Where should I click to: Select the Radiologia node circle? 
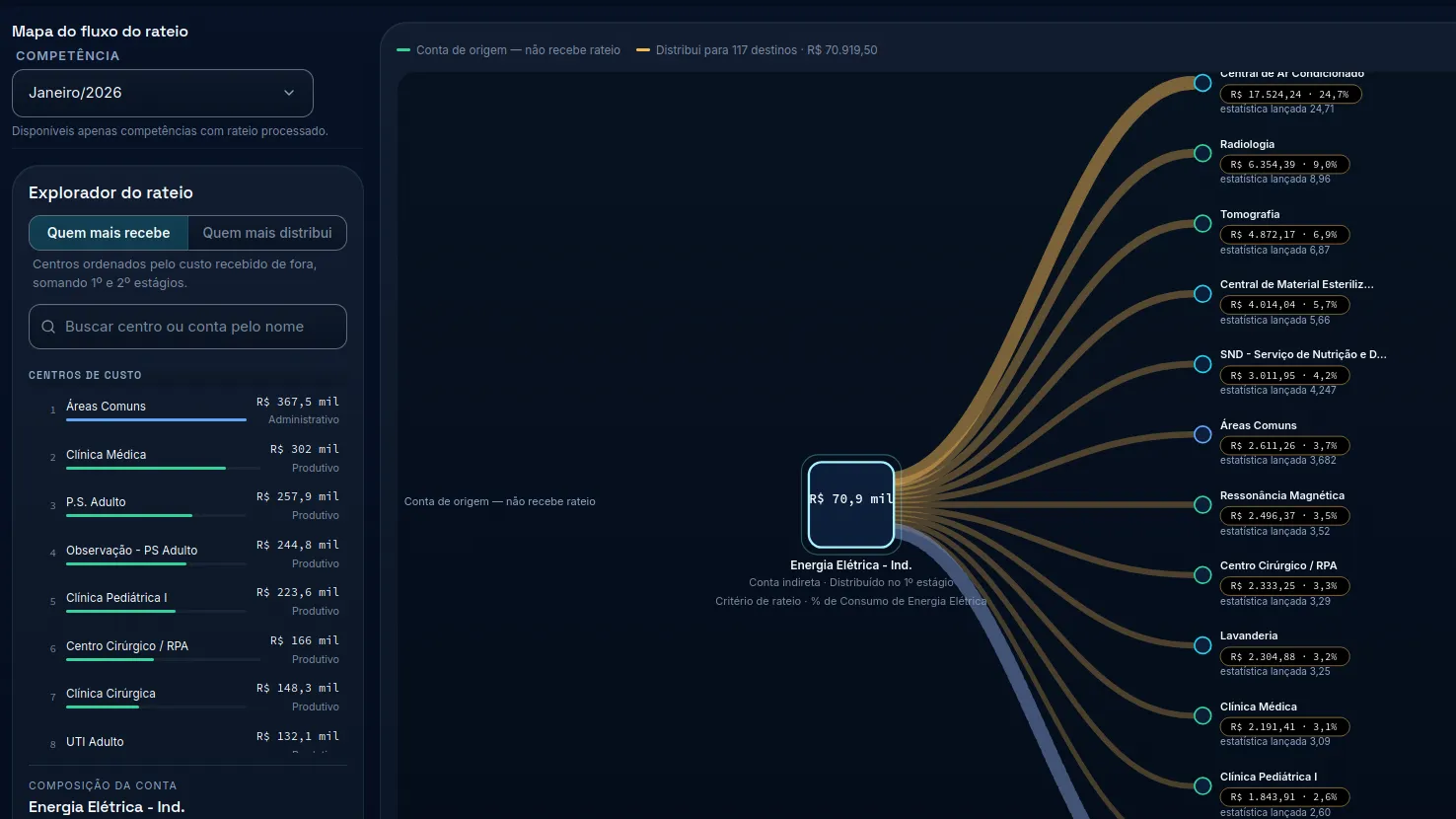pos(1202,153)
